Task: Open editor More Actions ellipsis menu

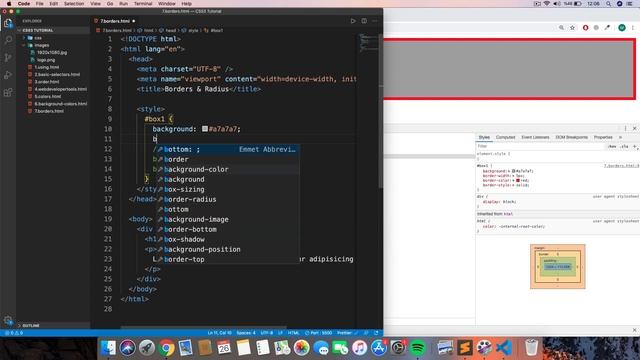Action: [x=375, y=21]
